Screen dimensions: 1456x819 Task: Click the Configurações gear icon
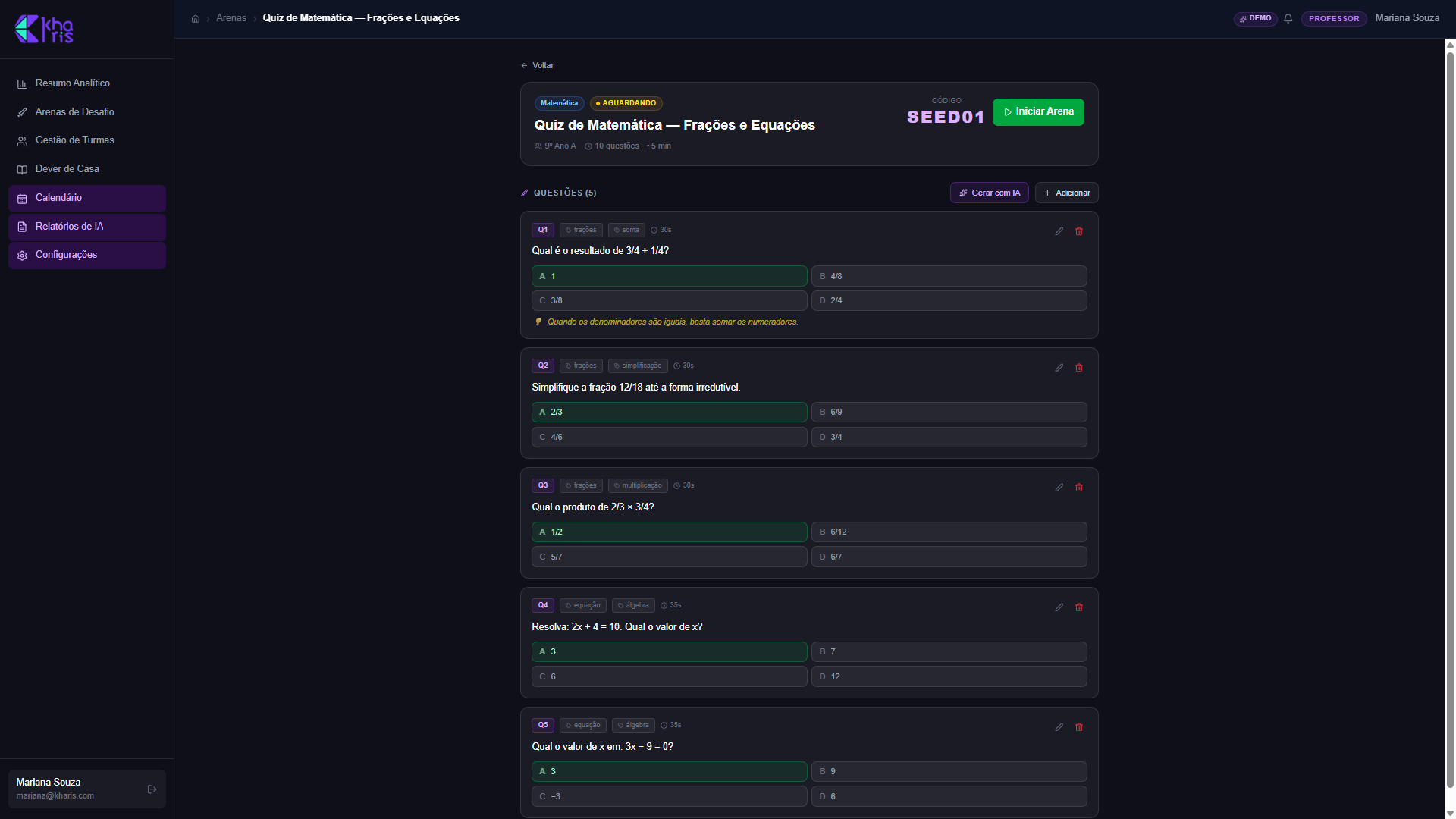[22, 256]
